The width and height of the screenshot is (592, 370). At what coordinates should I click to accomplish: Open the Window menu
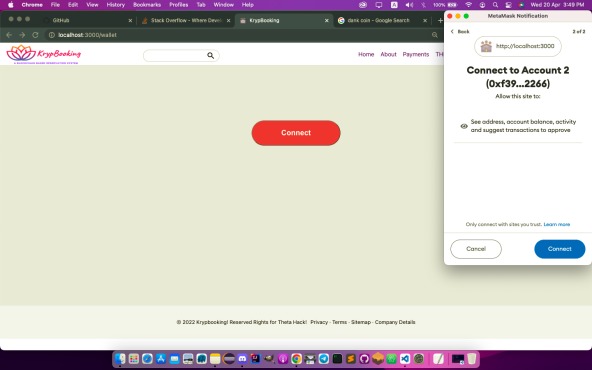coord(224,5)
